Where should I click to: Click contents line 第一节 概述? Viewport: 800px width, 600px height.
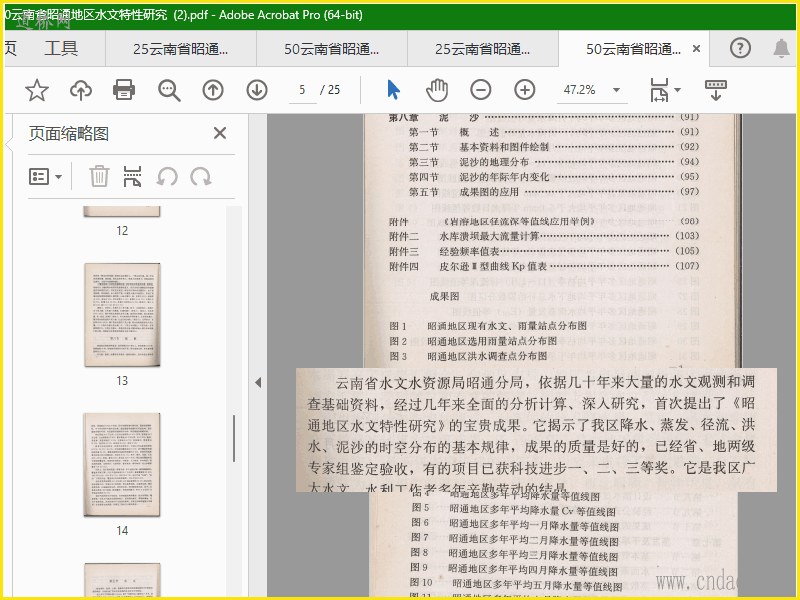click(x=553, y=132)
